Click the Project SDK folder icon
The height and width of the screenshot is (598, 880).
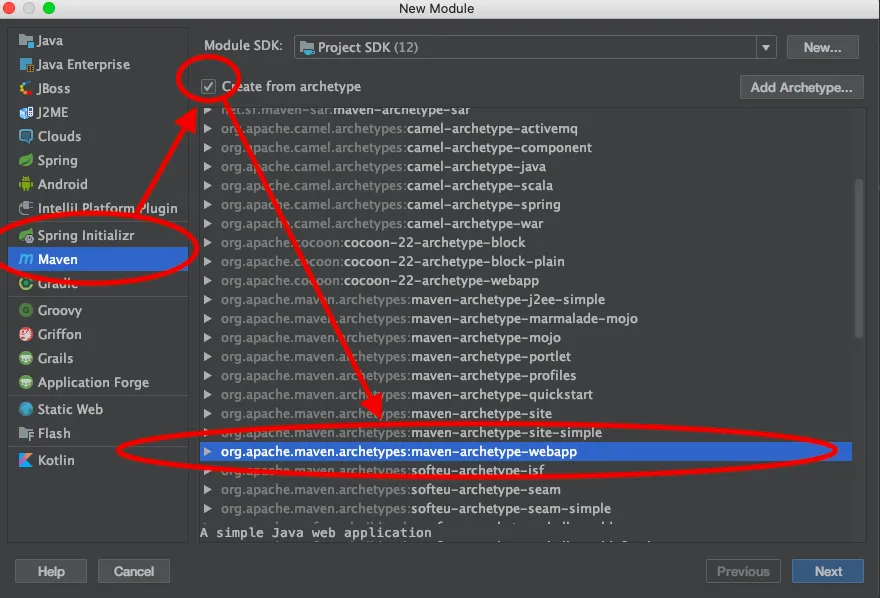[306, 48]
